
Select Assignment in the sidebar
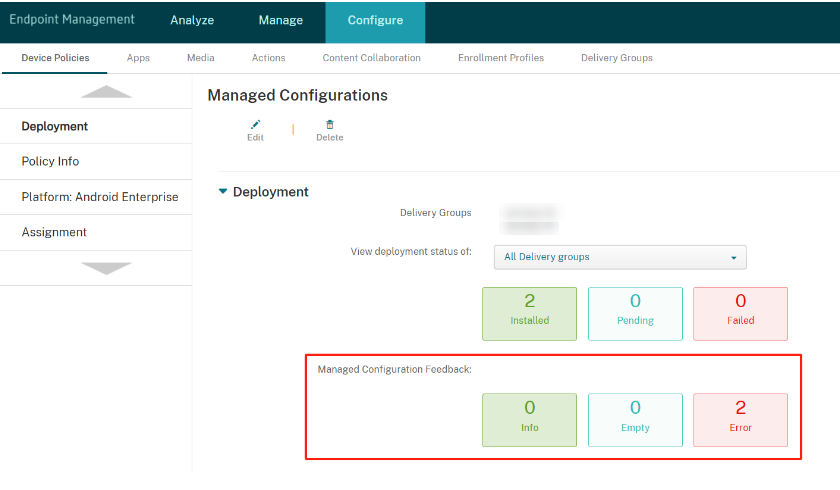pos(54,232)
